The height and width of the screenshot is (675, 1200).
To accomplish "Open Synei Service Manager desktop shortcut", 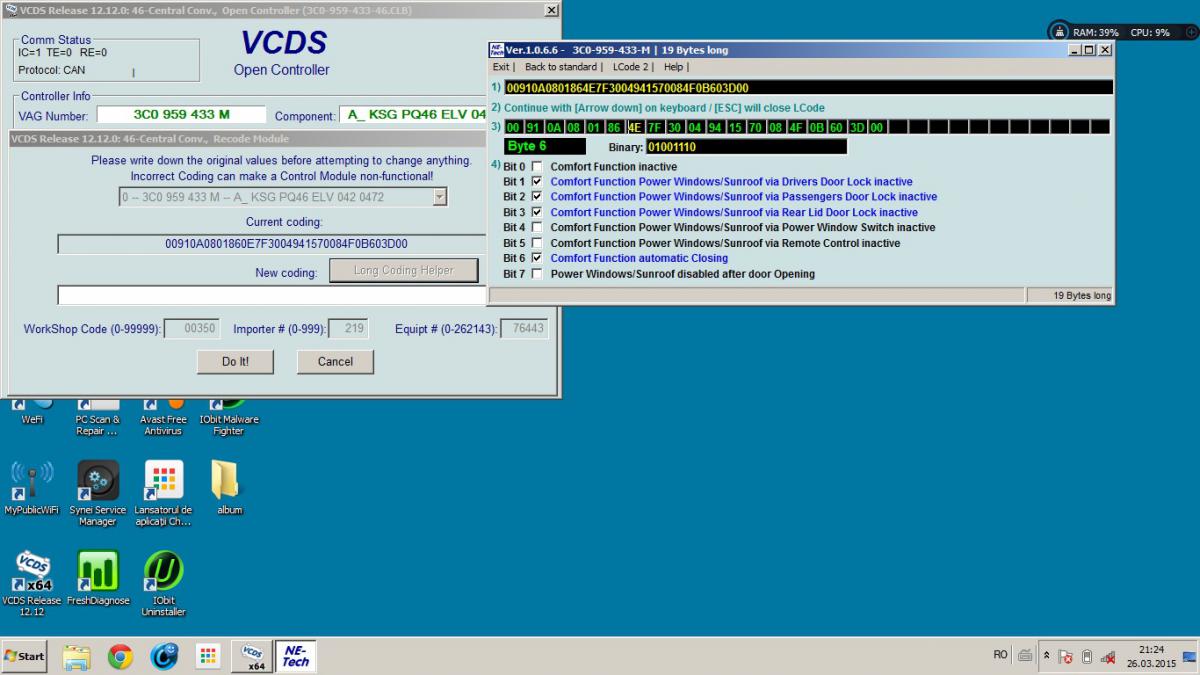I will coord(98,493).
